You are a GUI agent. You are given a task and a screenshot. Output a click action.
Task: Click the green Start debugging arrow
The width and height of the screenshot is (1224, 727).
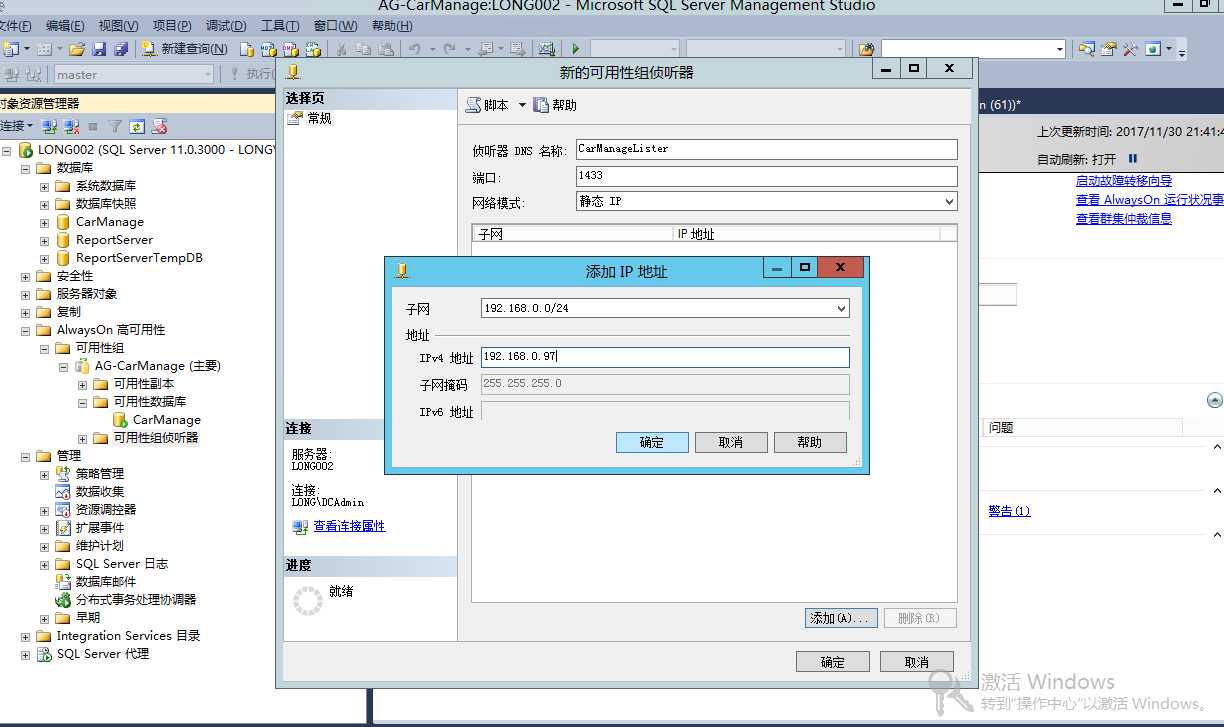(x=576, y=49)
